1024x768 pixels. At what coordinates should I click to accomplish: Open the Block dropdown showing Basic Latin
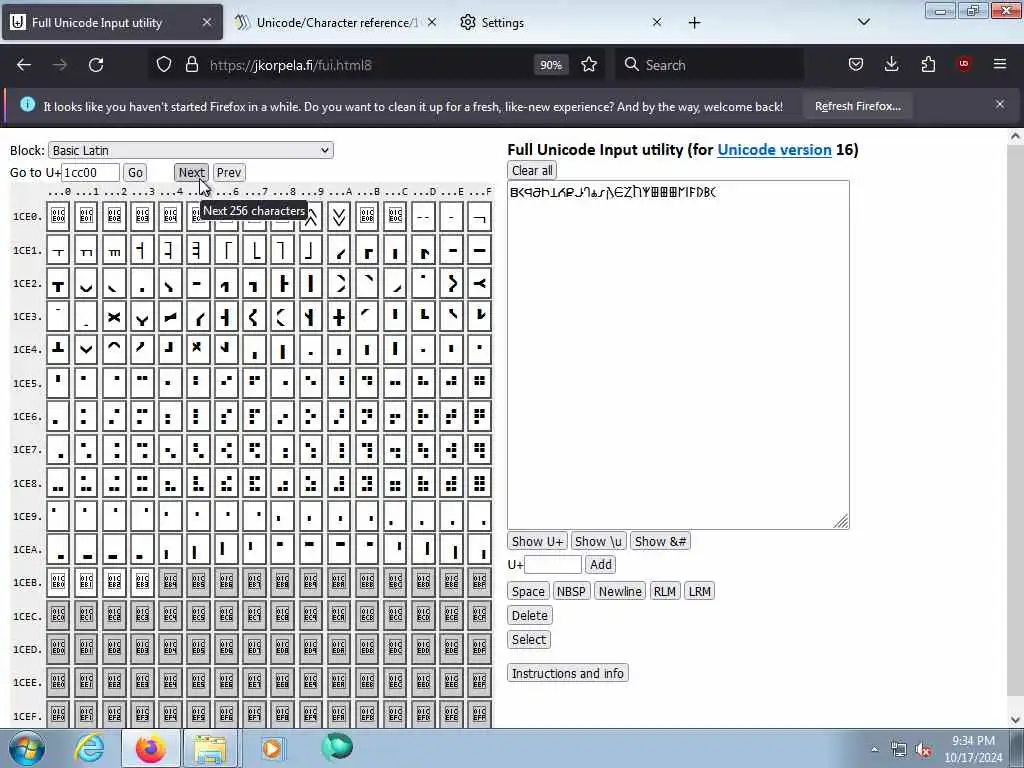coord(191,150)
